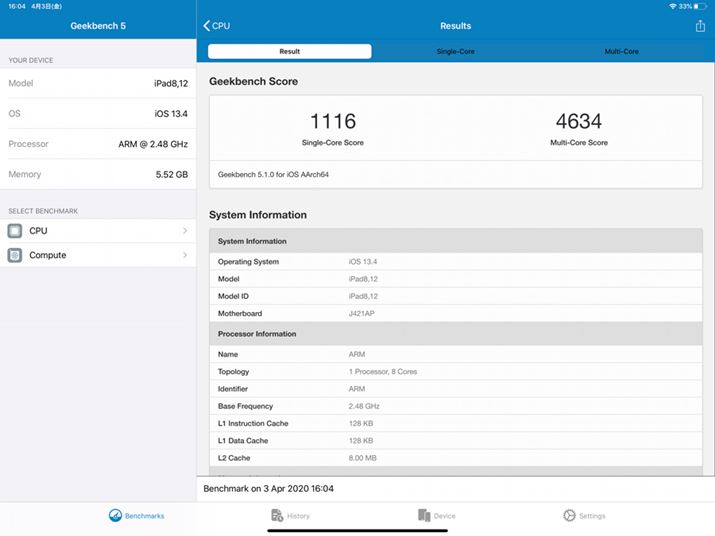Screen dimensions: 715x536
Task: Expand the CPU benchmark row chevron
Action: coord(185,231)
